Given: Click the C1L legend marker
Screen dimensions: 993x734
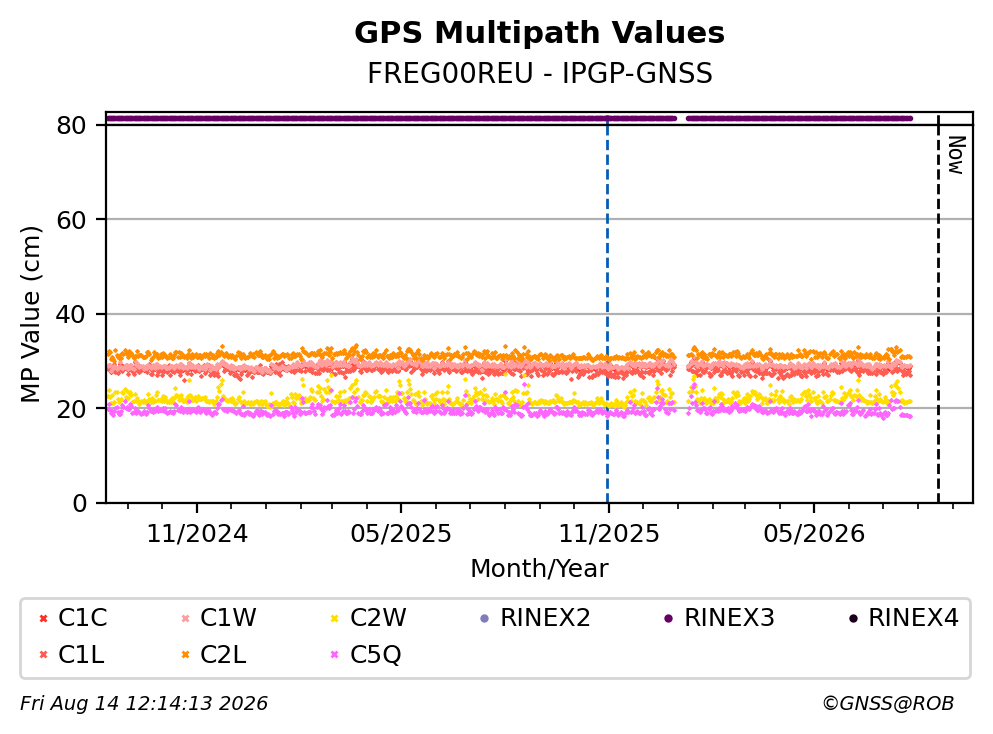Looking at the screenshot, I should 43,655.
